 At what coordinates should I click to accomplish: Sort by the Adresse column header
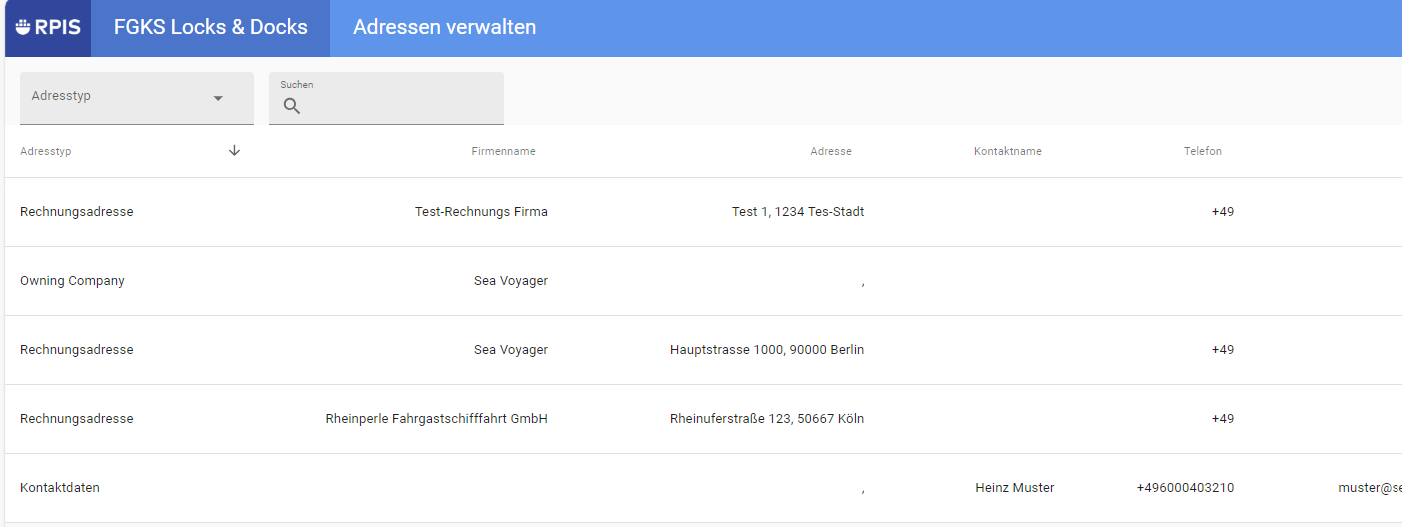point(830,152)
